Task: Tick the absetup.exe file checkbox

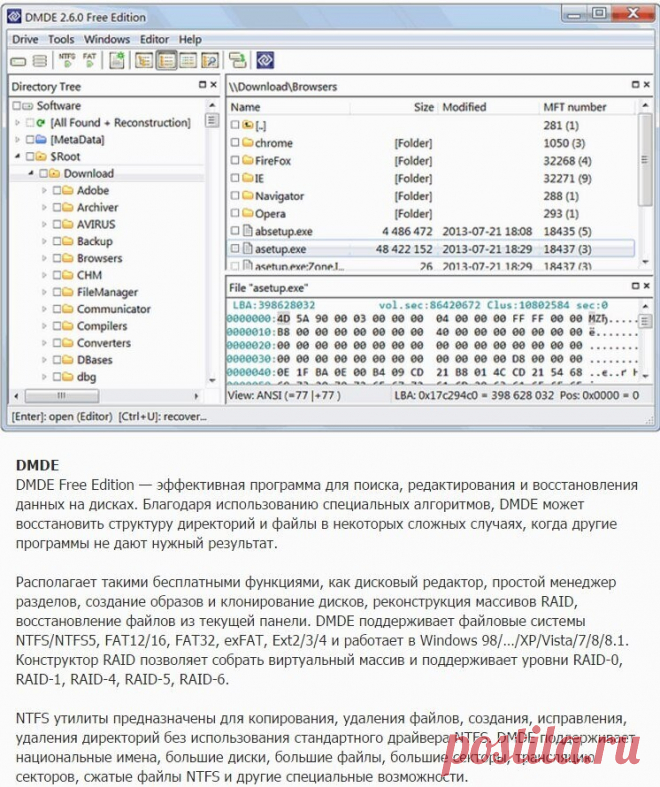Action: coord(235,231)
